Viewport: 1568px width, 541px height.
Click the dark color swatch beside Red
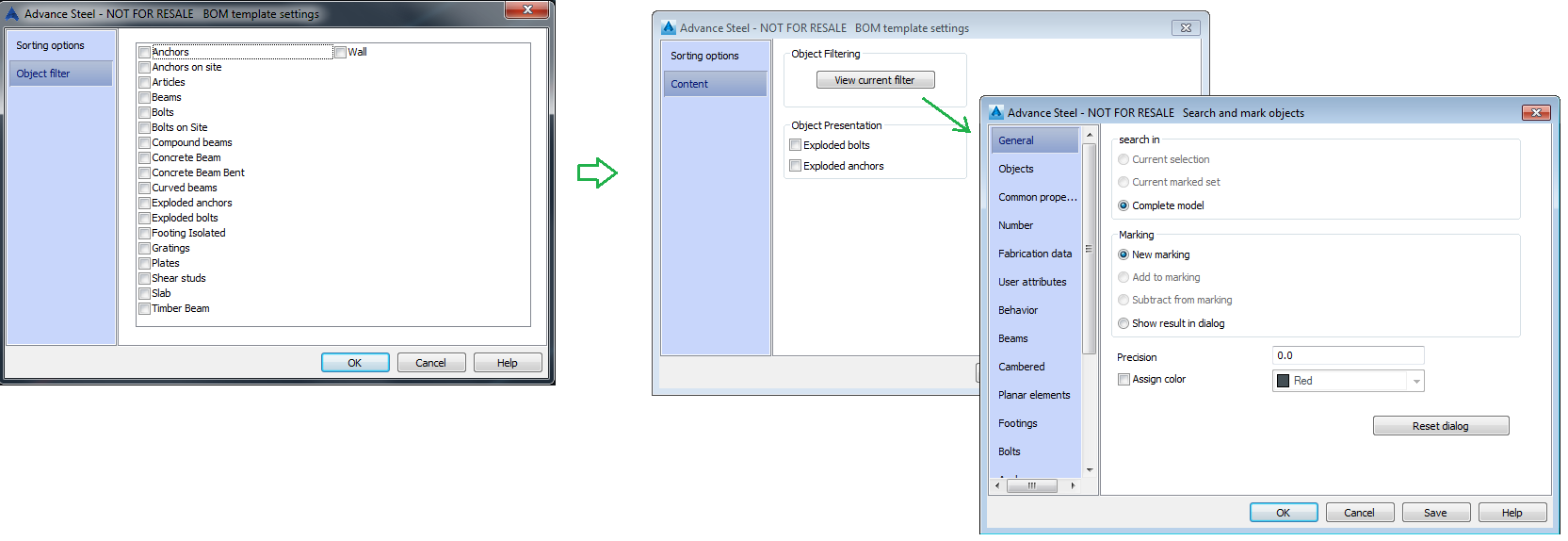click(1283, 381)
